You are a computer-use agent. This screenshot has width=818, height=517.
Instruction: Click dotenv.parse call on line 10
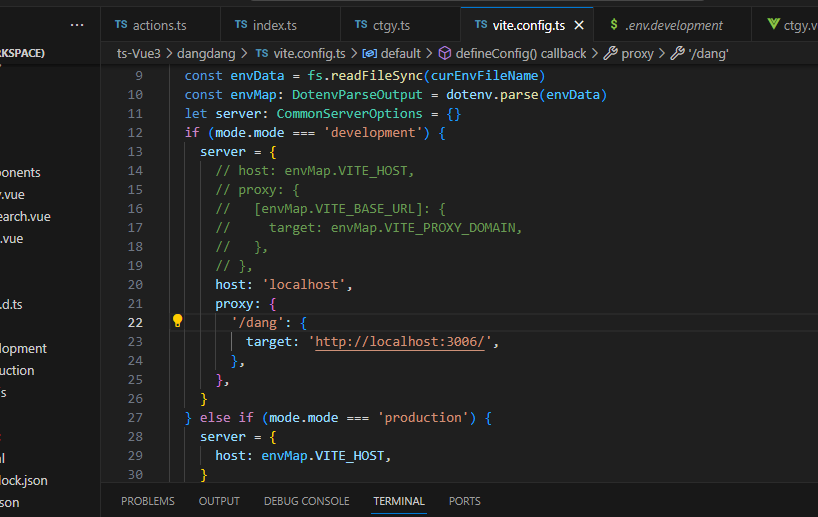tap(491, 94)
